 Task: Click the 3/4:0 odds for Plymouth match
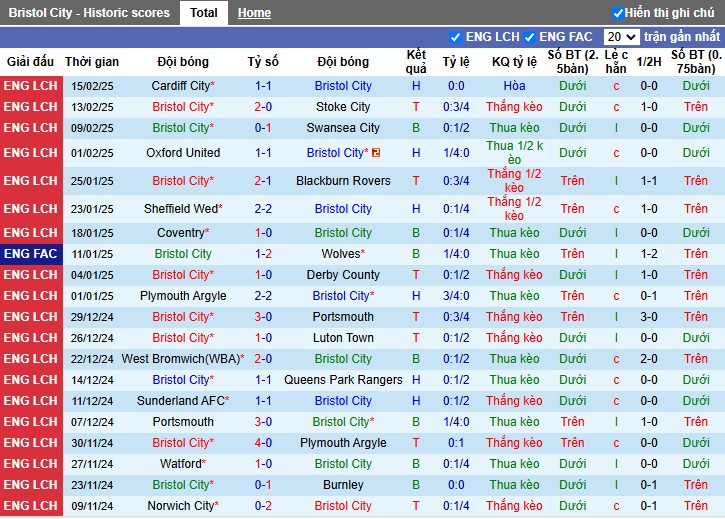click(456, 296)
